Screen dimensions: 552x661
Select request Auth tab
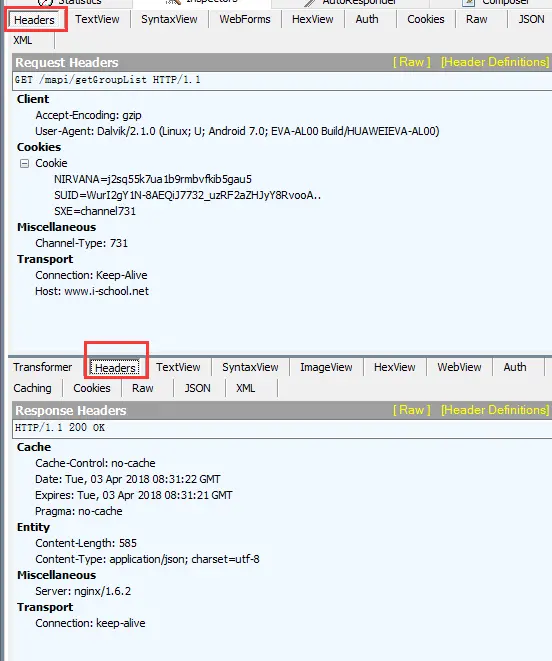(x=367, y=19)
